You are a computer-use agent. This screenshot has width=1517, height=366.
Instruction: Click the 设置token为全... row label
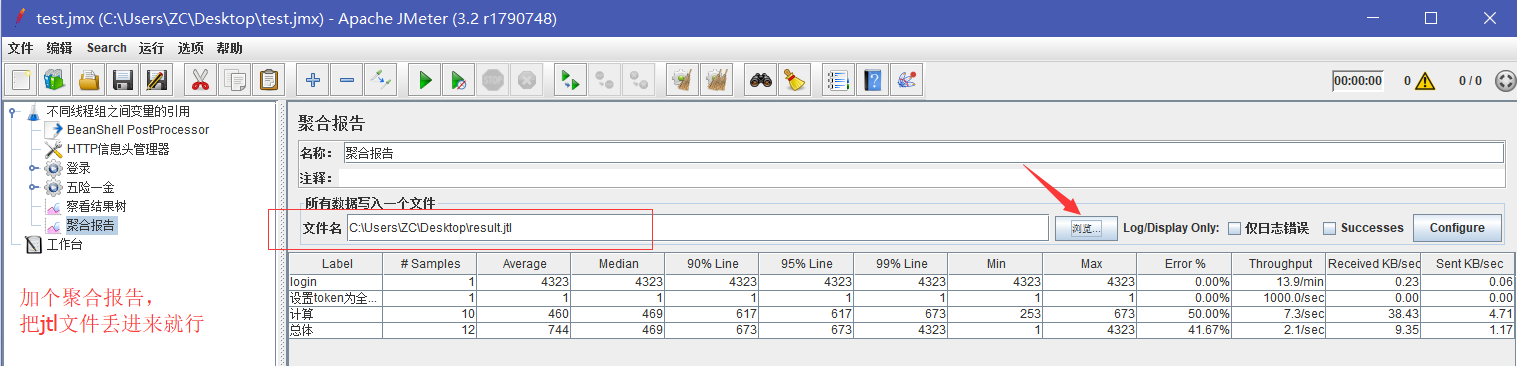[336, 298]
